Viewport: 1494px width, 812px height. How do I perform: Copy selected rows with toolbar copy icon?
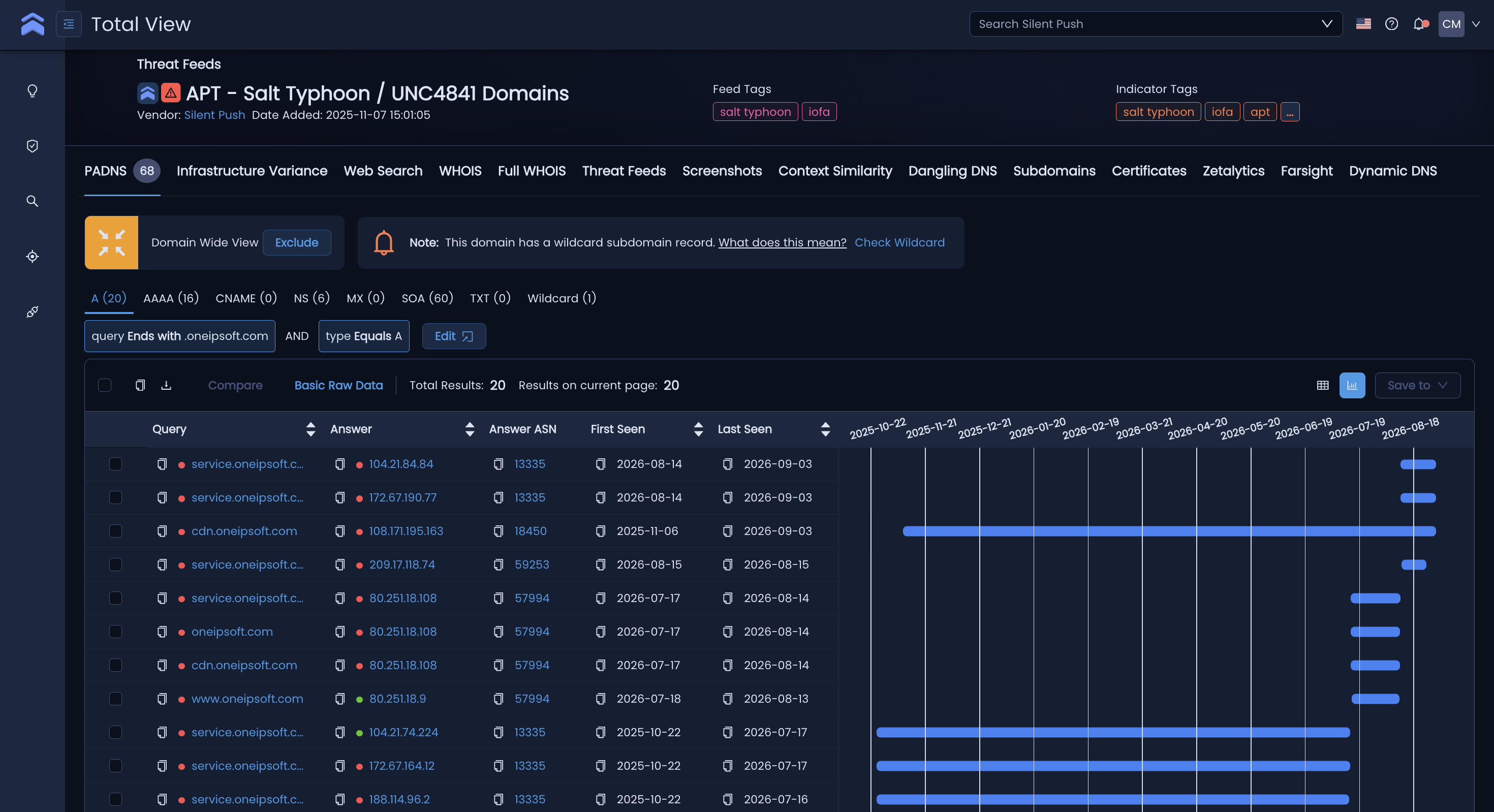pos(140,385)
